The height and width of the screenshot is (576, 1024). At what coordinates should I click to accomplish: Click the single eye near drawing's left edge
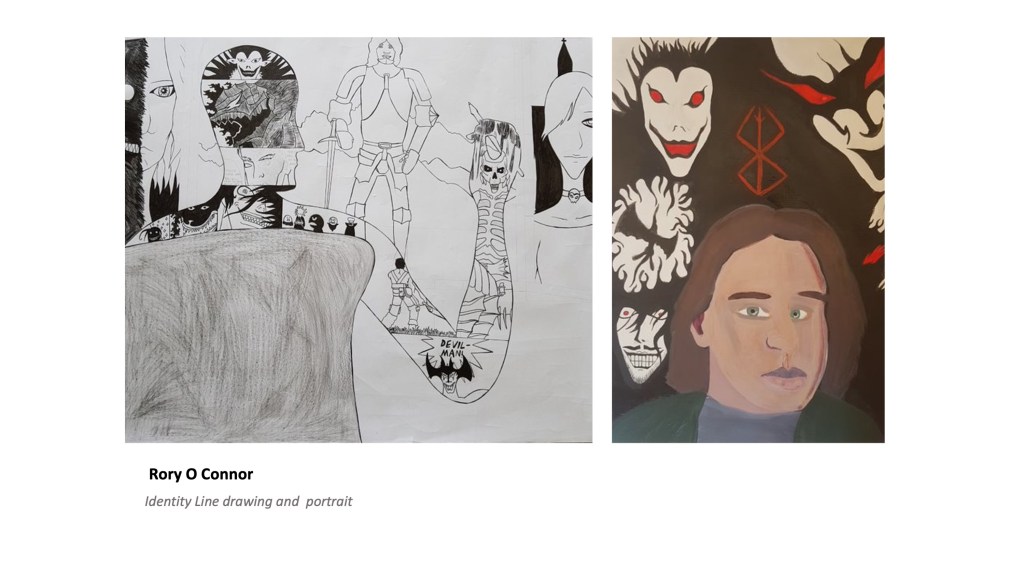[162, 91]
